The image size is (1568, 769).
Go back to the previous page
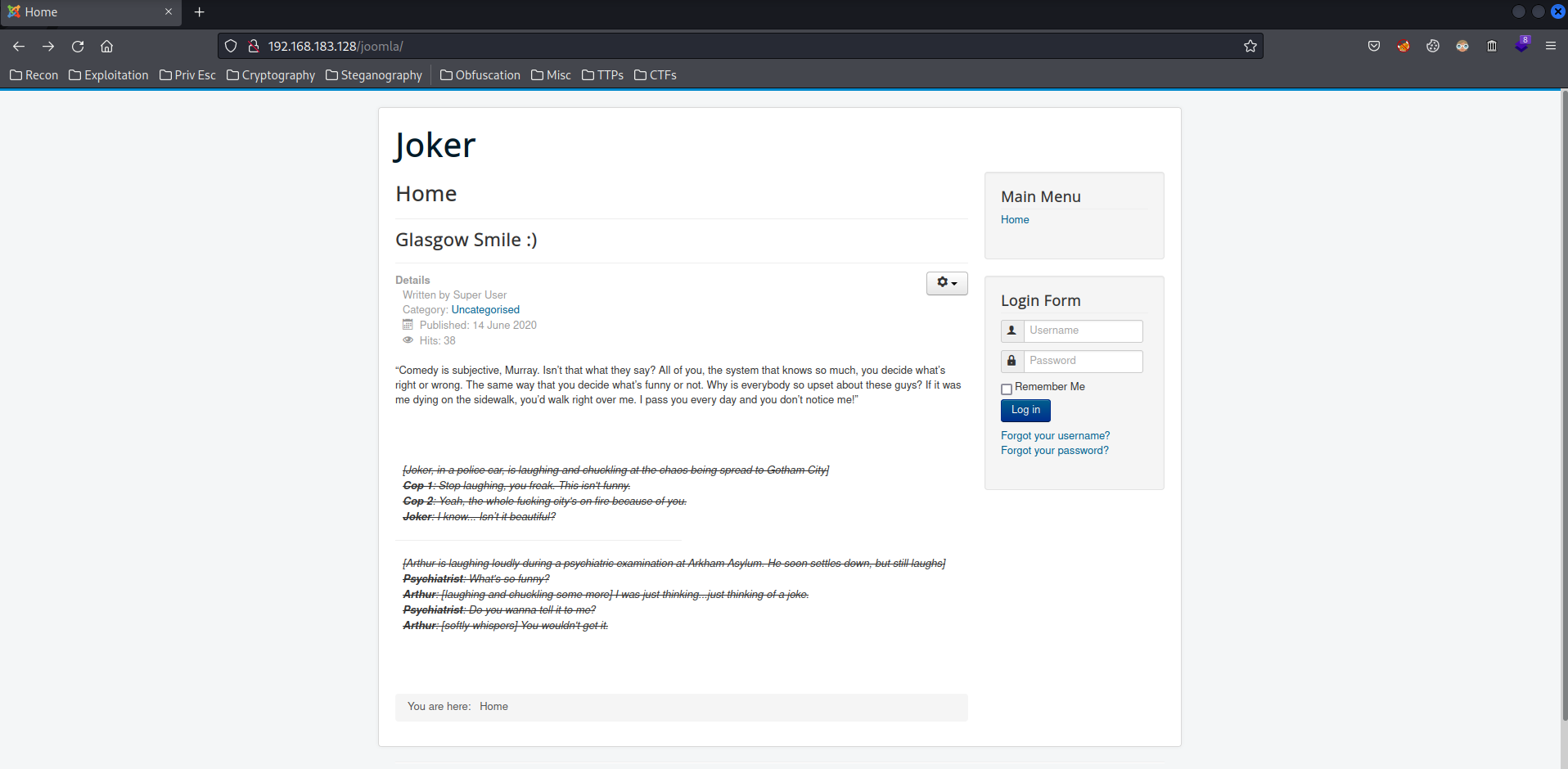19,47
